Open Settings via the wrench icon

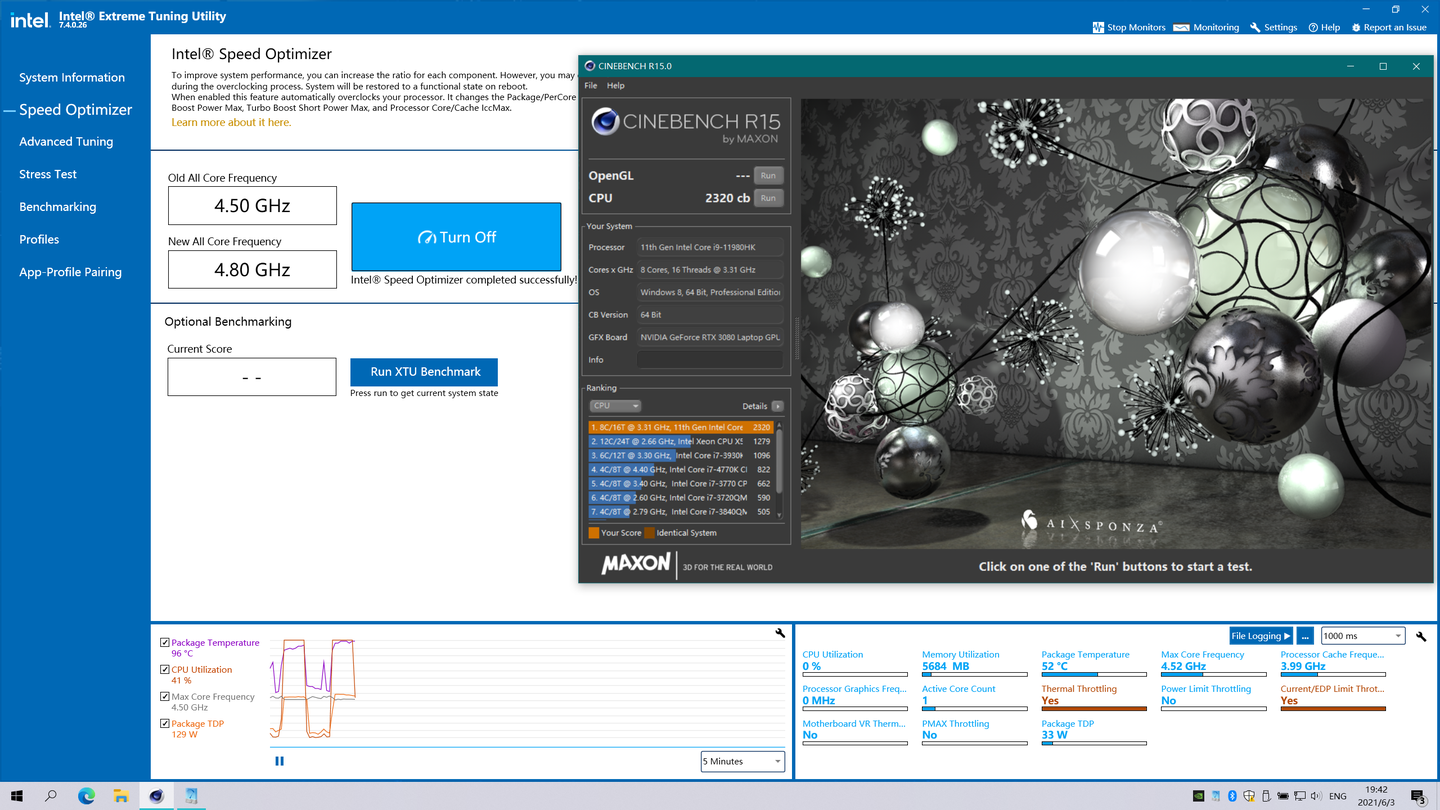(1253, 27)
